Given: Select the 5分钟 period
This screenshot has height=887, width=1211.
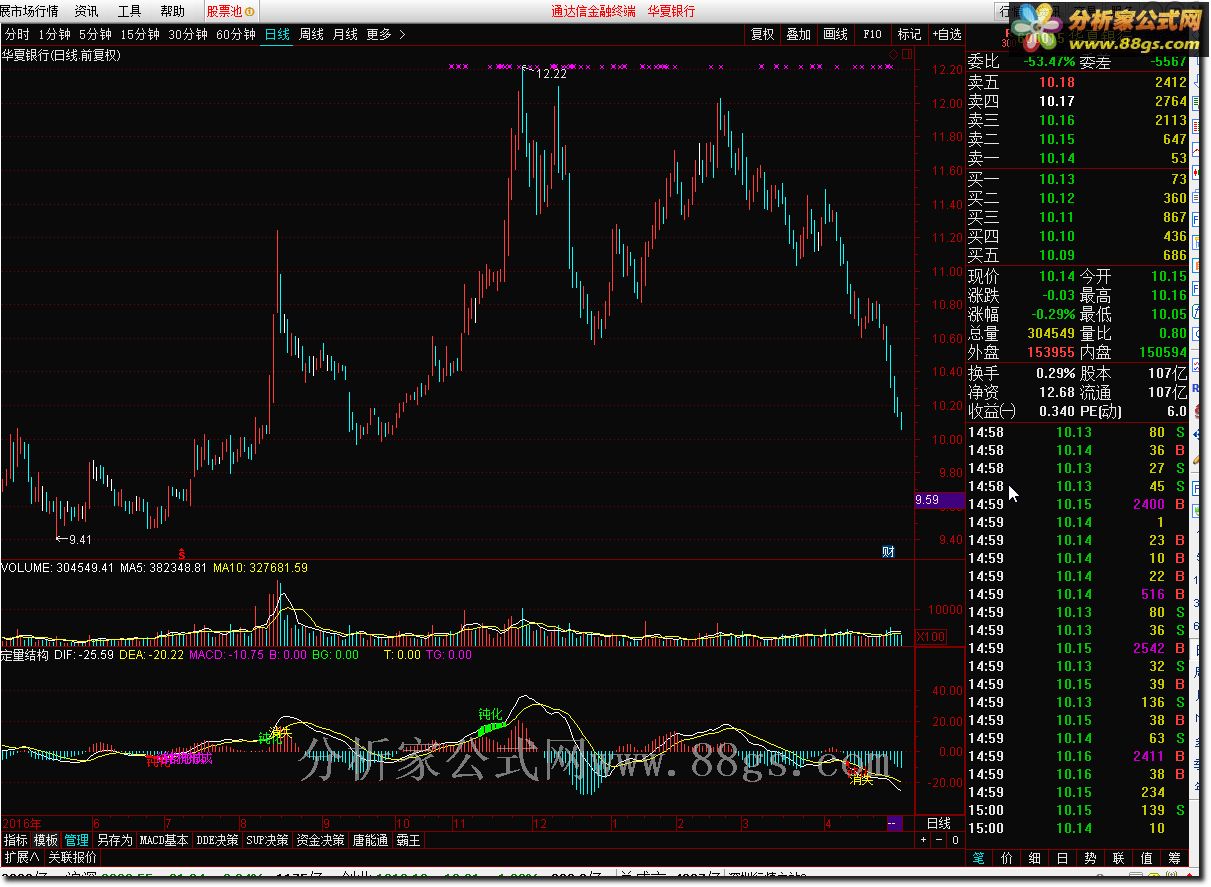Looking at the screenshot, I should 94,34.
